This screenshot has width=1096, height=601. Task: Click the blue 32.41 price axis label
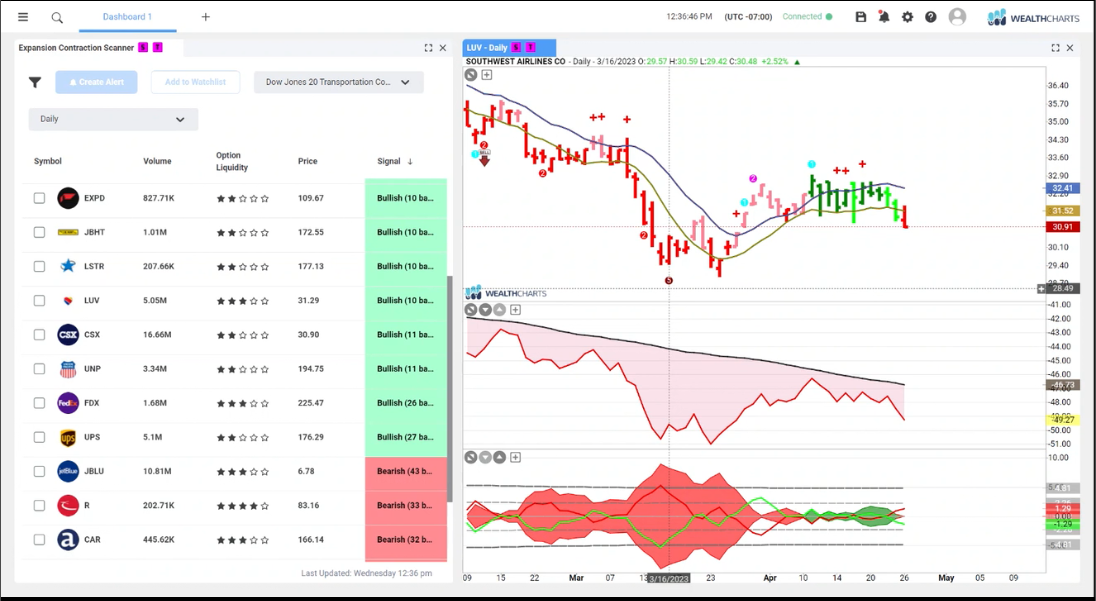[1062, 188]
